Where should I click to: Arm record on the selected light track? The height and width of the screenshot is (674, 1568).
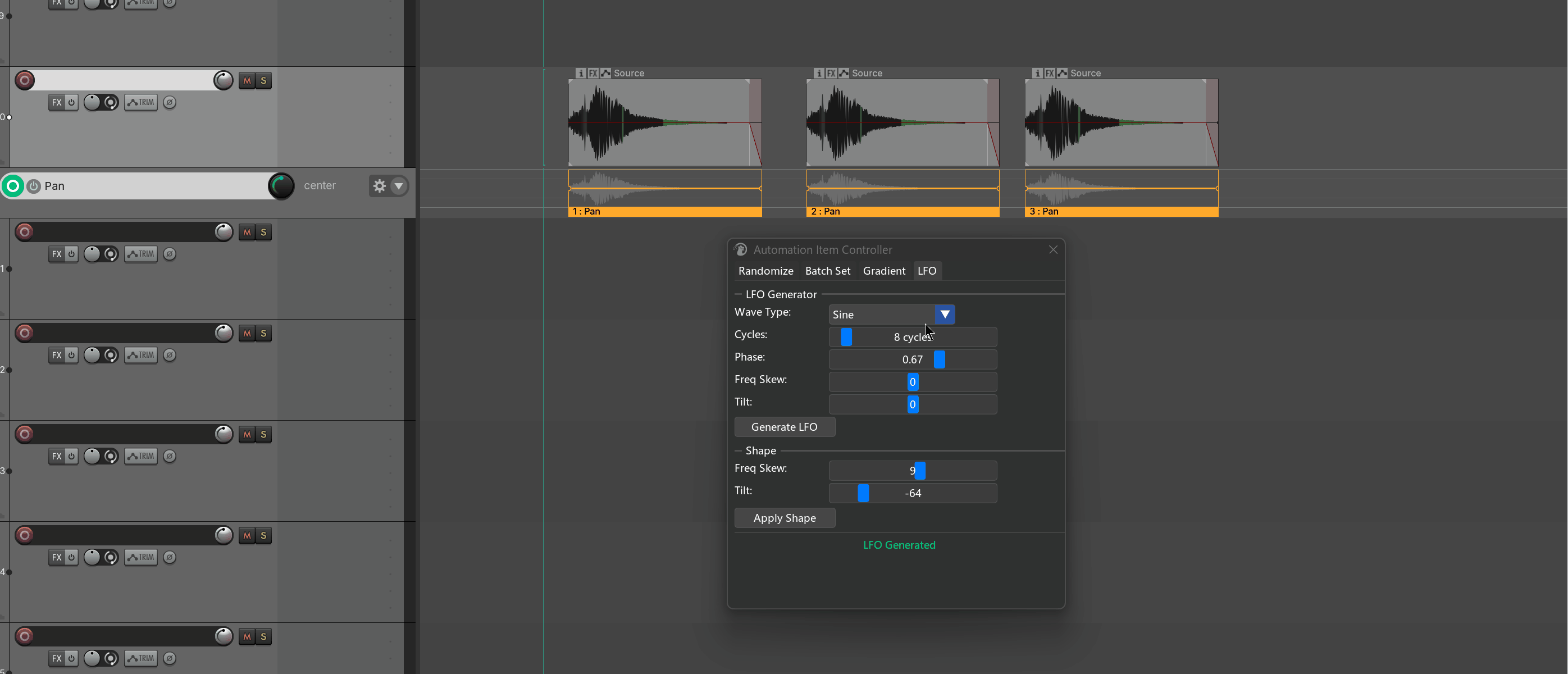24,80
